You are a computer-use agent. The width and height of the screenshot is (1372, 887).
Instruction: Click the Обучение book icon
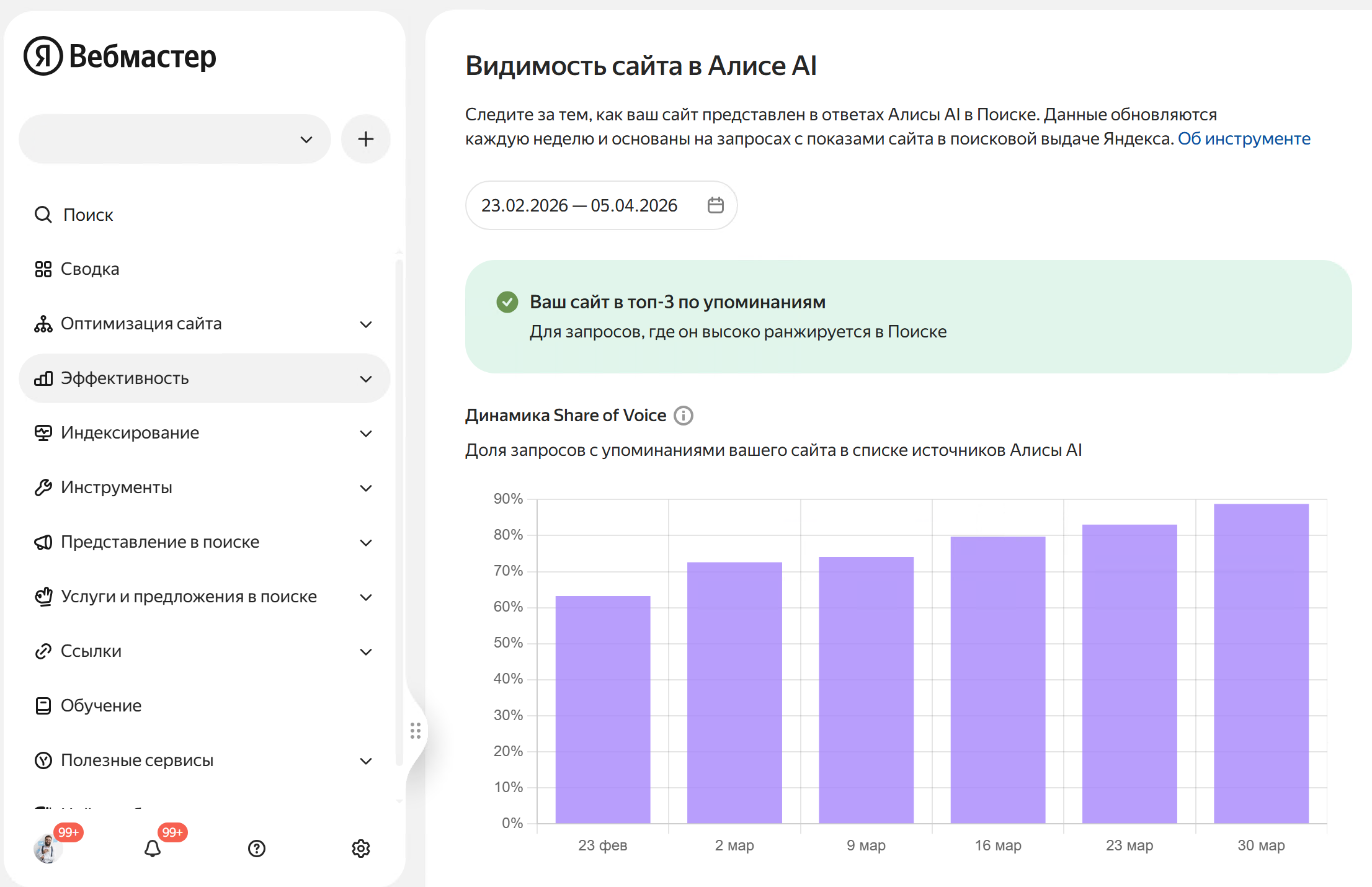click(x=43, y=706)
